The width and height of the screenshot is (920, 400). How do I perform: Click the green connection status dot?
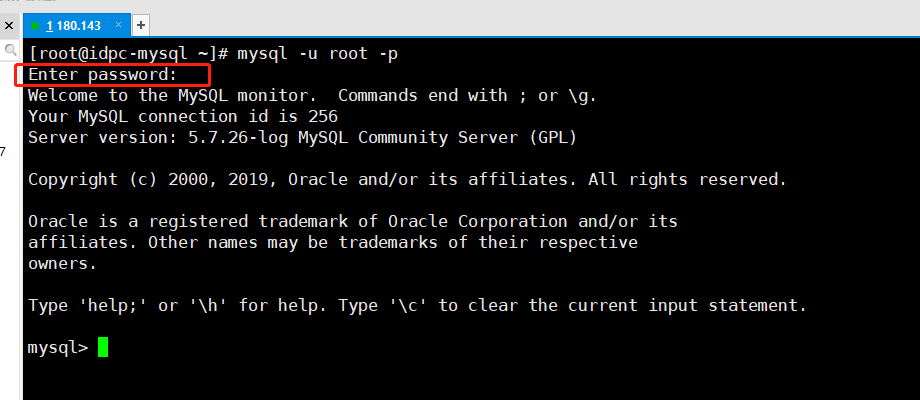(36, 24)
